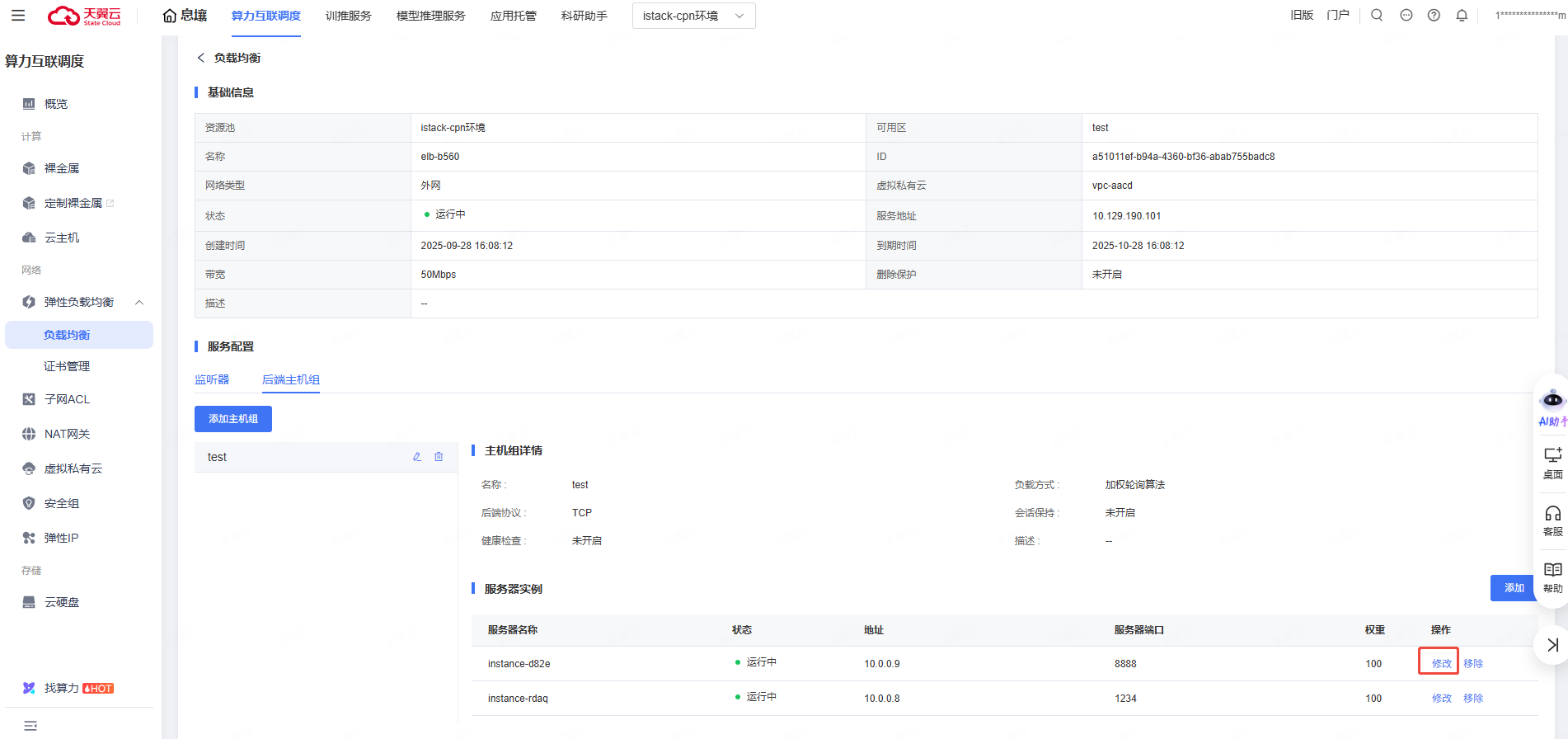Viewport: 1568px width, 739px height.
Task: Click edit pencil icon for test host group
Action: [417, 457]
